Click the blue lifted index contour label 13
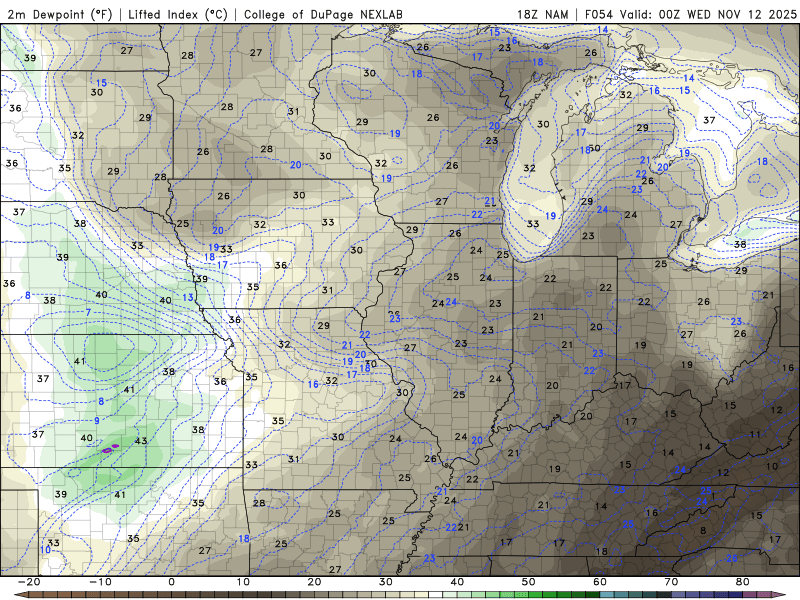Screen dimensions: 800x600 [188, 297]
